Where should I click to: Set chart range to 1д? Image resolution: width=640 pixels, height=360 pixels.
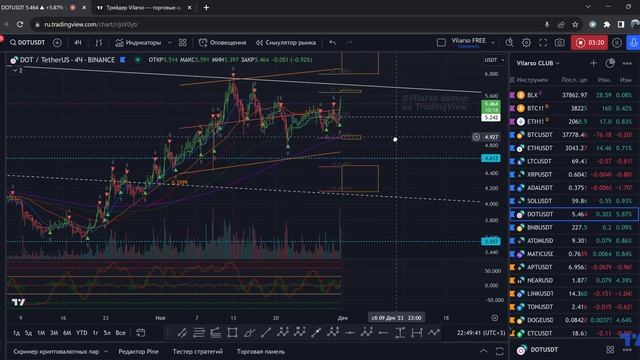tap(16, 333)
